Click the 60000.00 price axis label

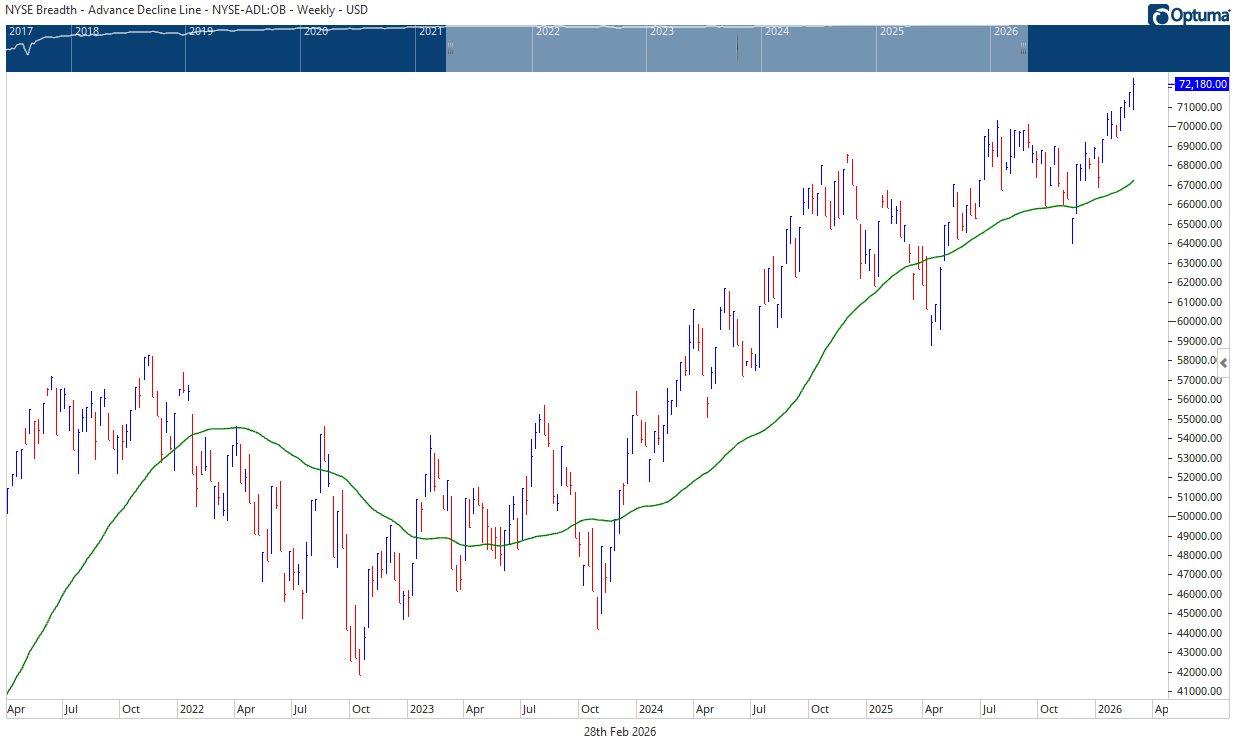pos(1201,321)
